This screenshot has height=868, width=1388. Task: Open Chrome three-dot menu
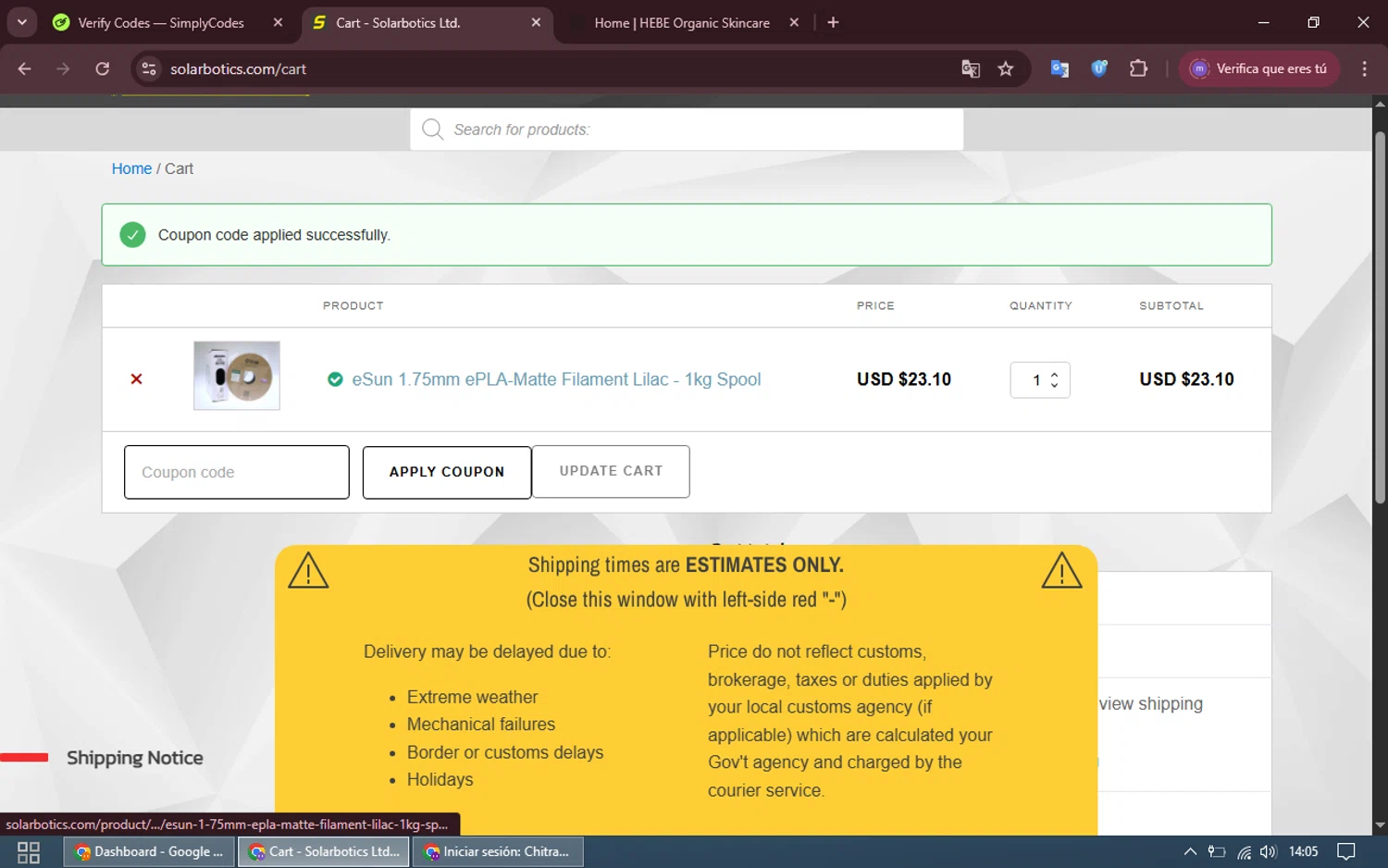point(1364,68)
